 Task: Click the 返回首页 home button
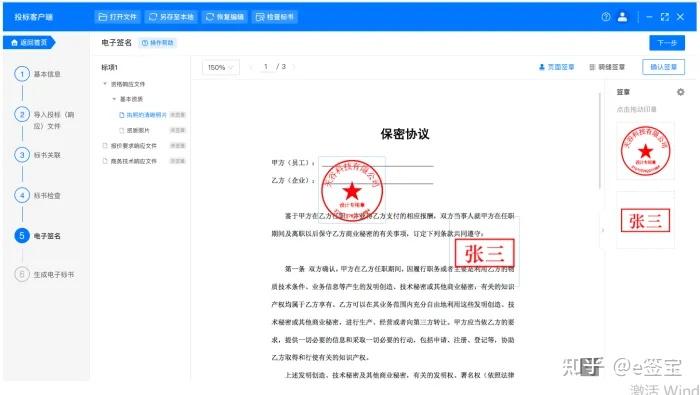tap(29, 42)
